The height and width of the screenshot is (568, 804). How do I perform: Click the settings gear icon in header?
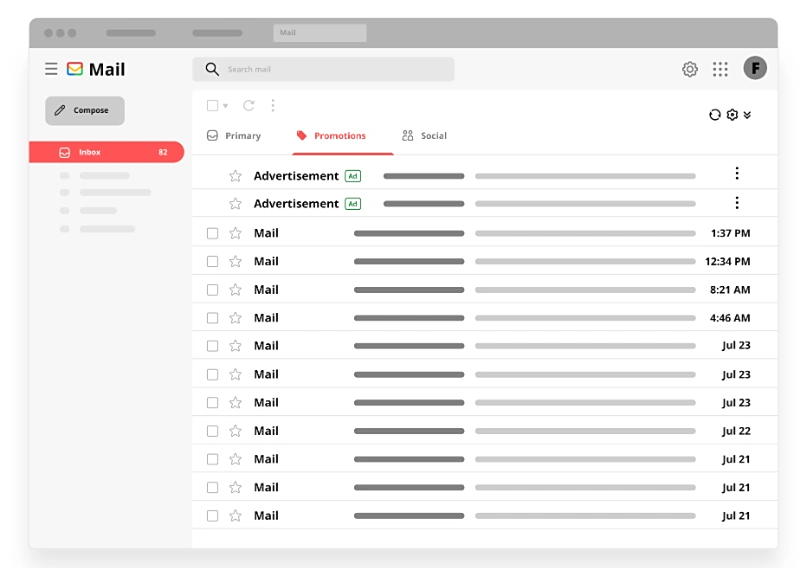tap(690, 69)
